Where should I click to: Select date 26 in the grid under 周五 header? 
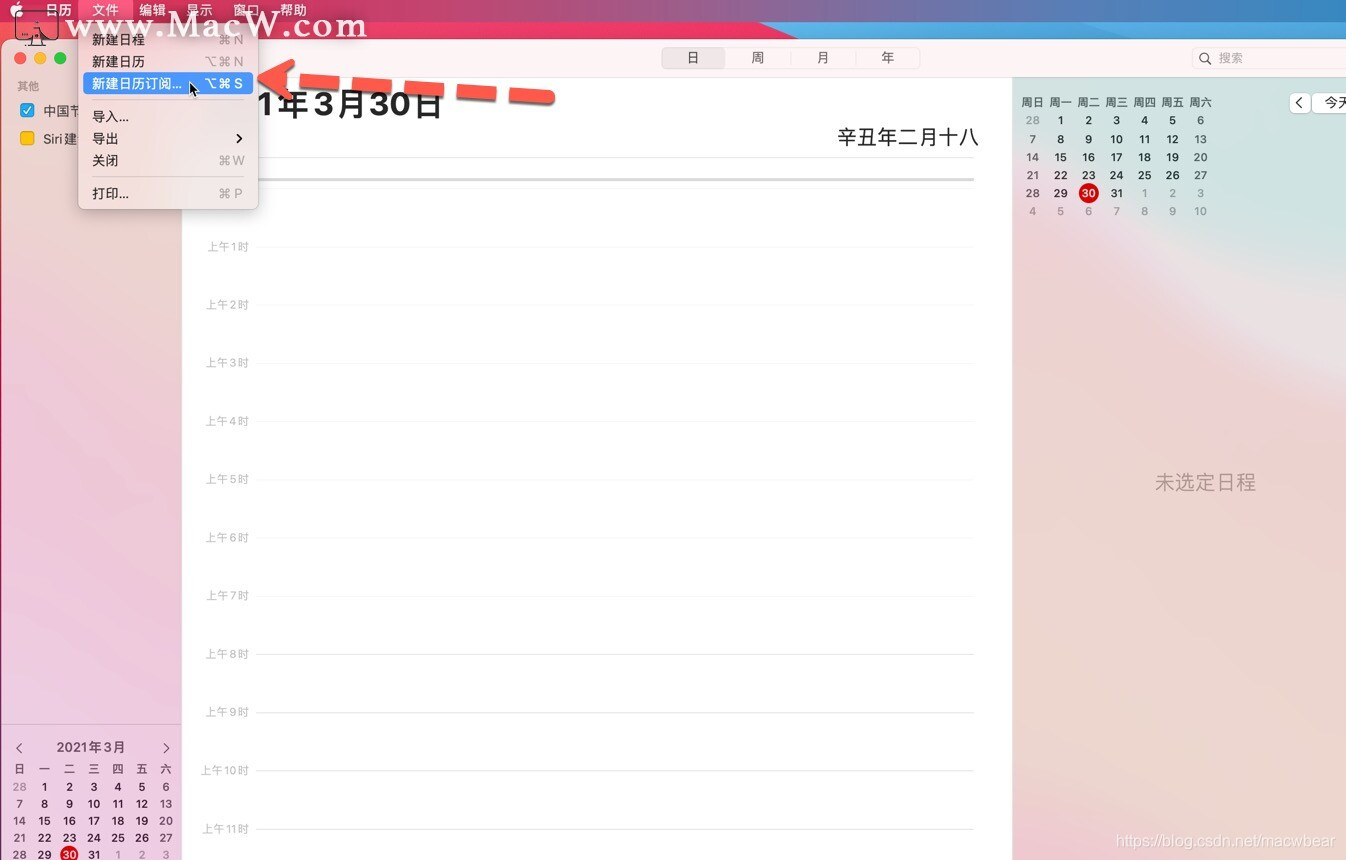pyautogui.click(x=1173, y=175)
